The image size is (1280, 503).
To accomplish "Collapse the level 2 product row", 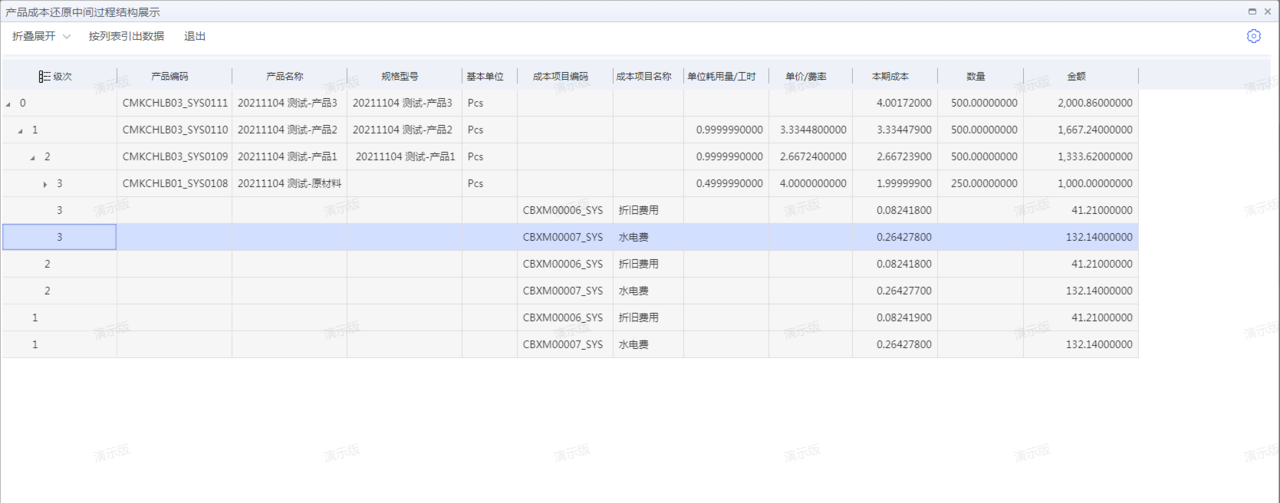I will [x=33, y=158].
